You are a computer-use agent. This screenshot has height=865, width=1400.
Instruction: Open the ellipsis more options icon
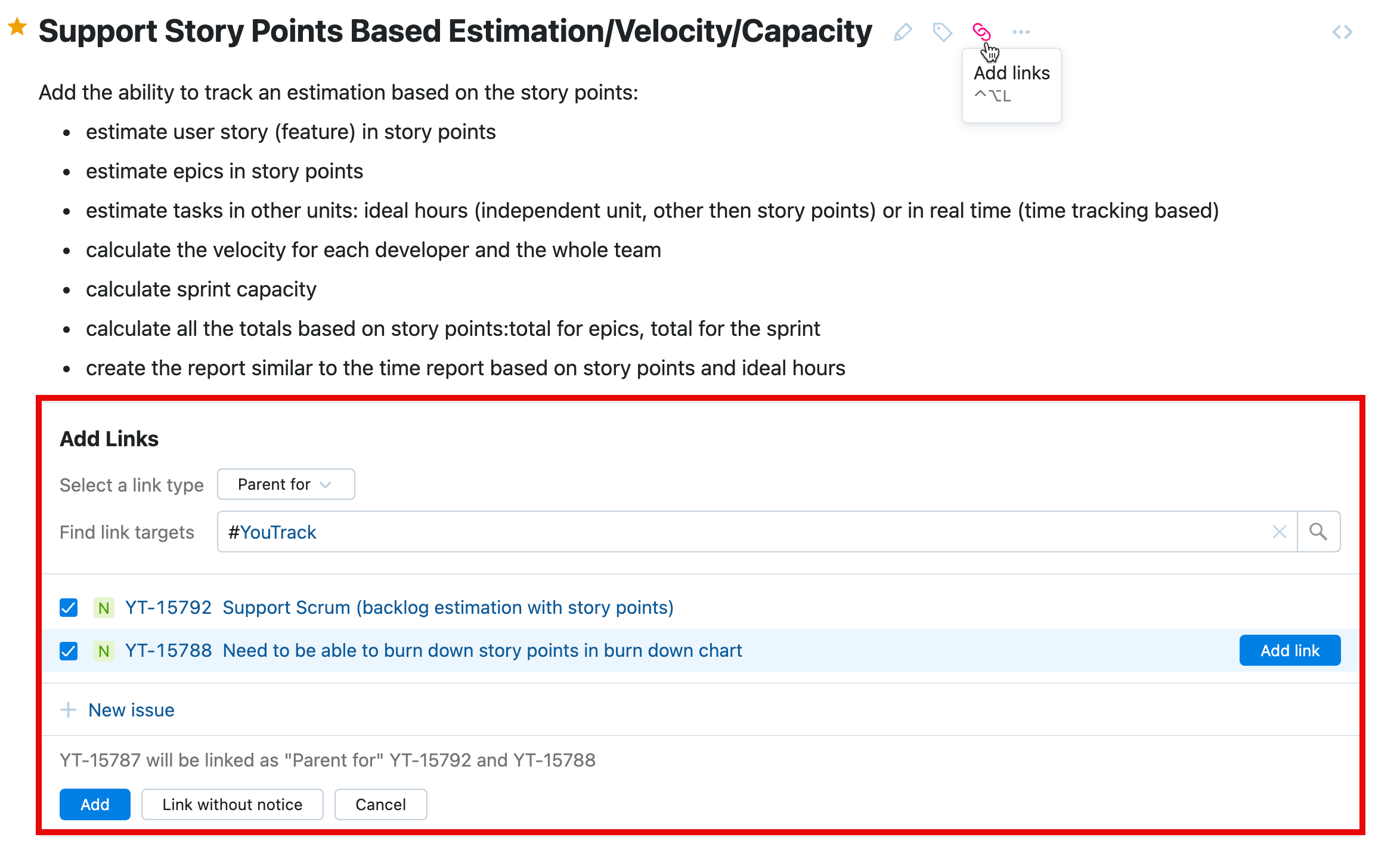[x=1021, y=32]
